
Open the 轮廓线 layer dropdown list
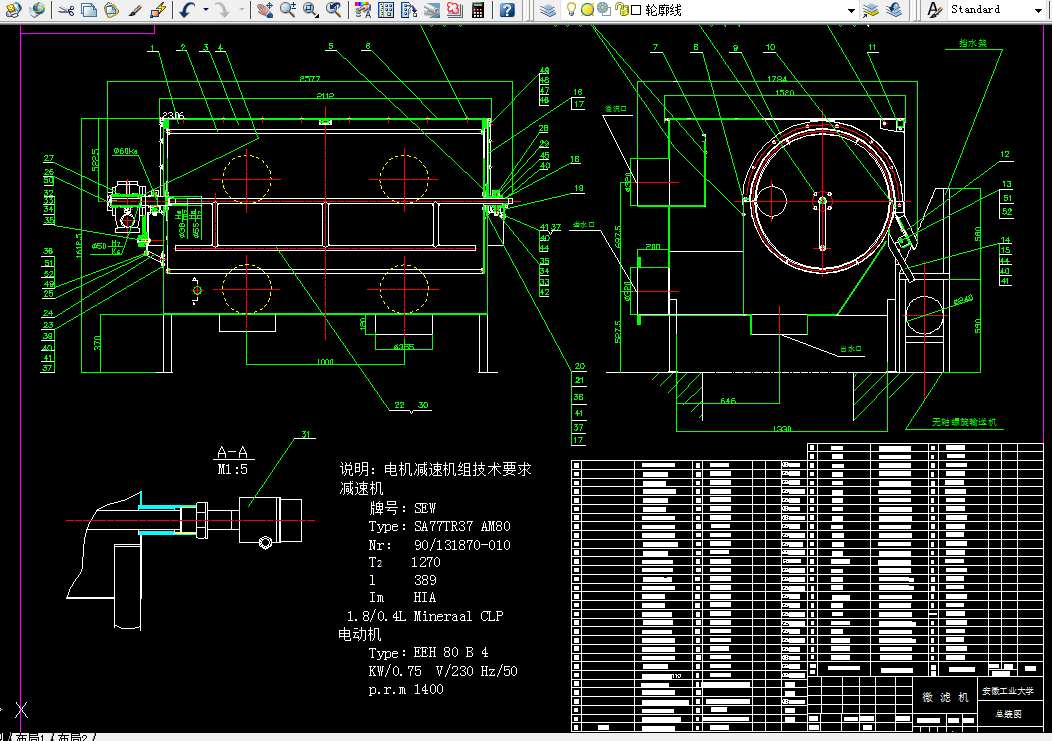click(851, 10)
